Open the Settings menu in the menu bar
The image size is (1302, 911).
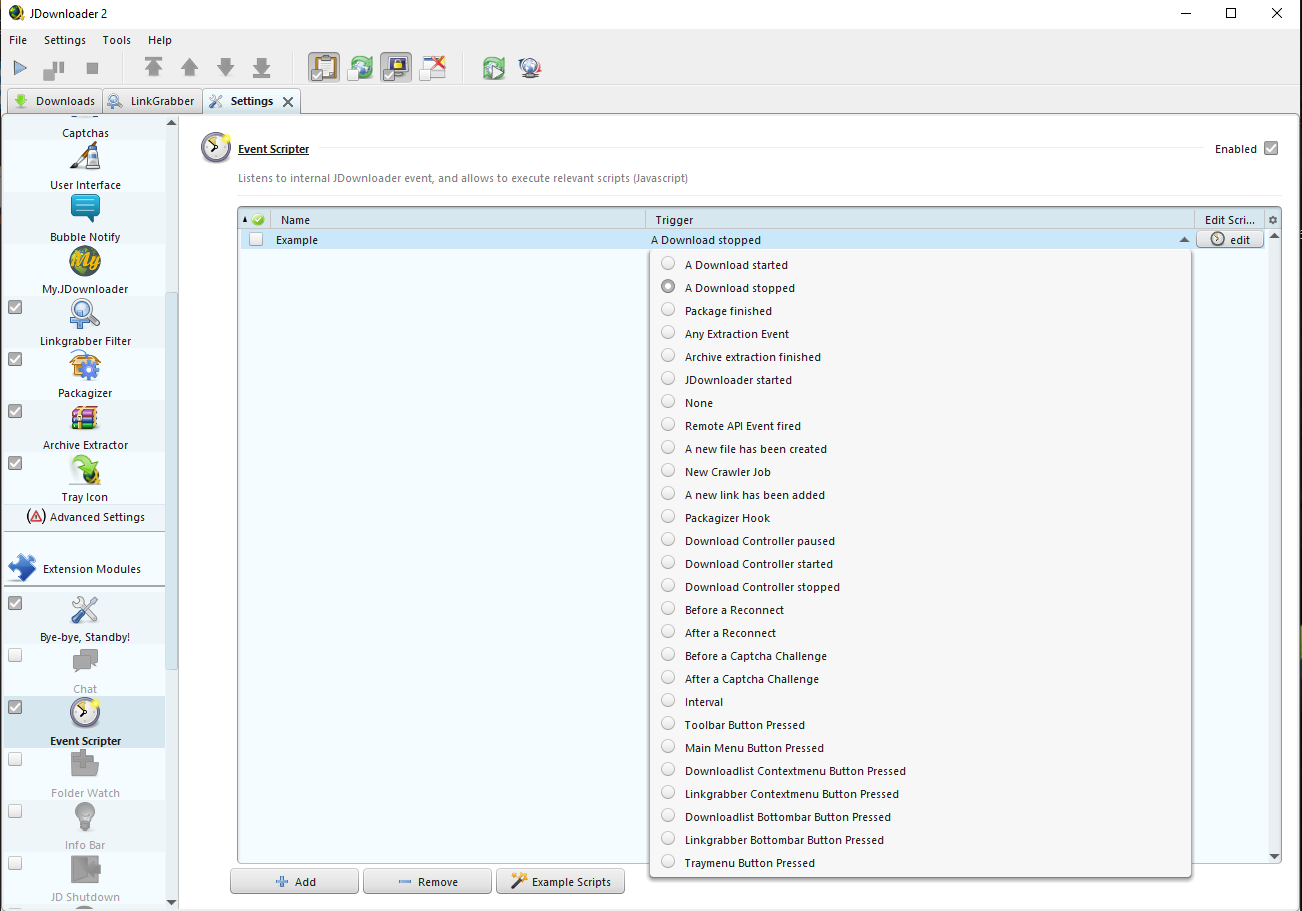coord(65,40)
